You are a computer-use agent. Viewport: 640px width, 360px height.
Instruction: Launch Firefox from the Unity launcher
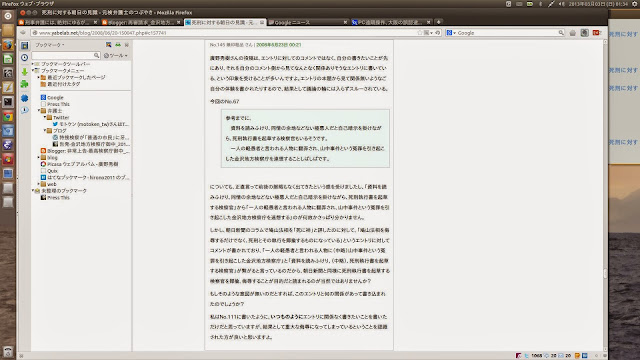(8, 44)
